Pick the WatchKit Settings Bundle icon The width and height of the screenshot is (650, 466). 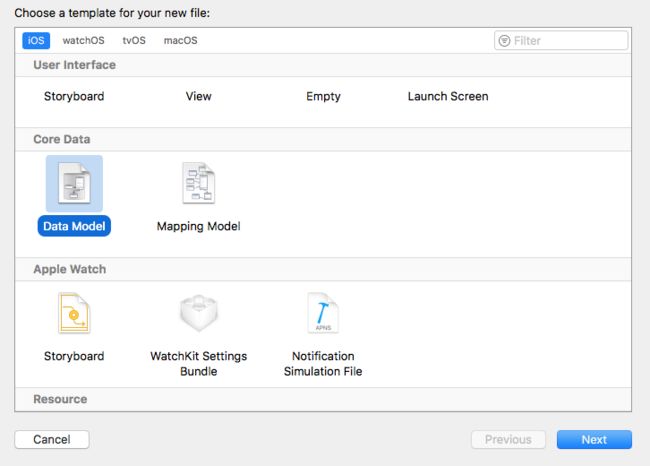[x=199, y=313]
